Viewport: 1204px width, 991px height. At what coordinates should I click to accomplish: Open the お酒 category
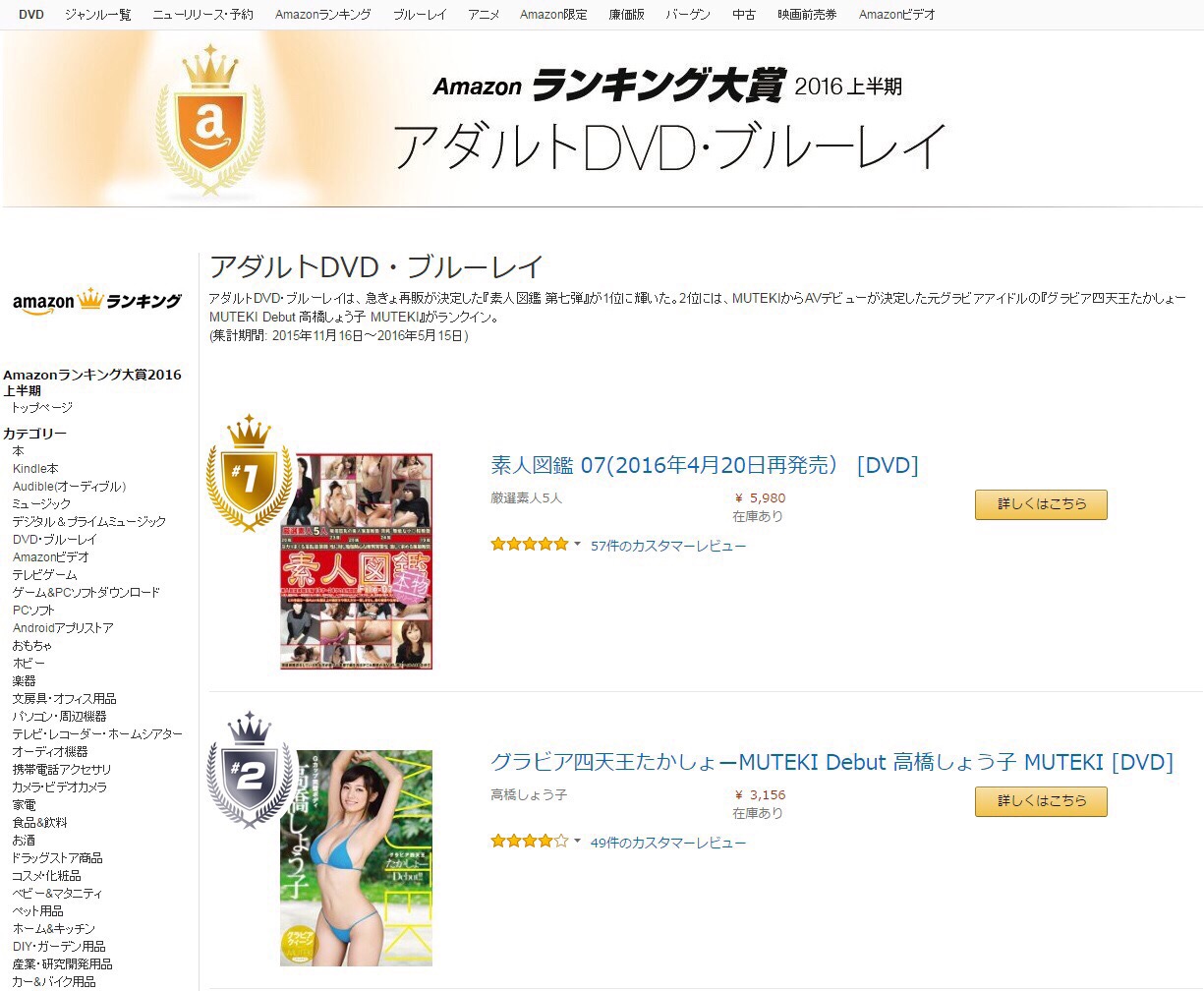click(x=24, y=841)
